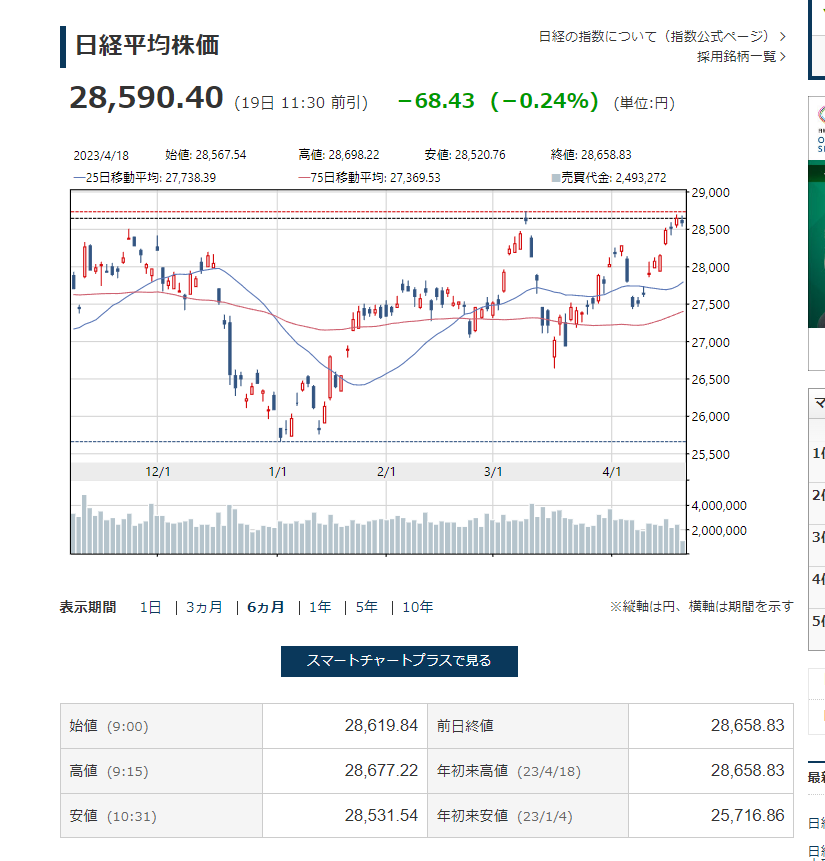Select the 5年 display period
This screenshot has width=825, height=861.
pos(366,607)
